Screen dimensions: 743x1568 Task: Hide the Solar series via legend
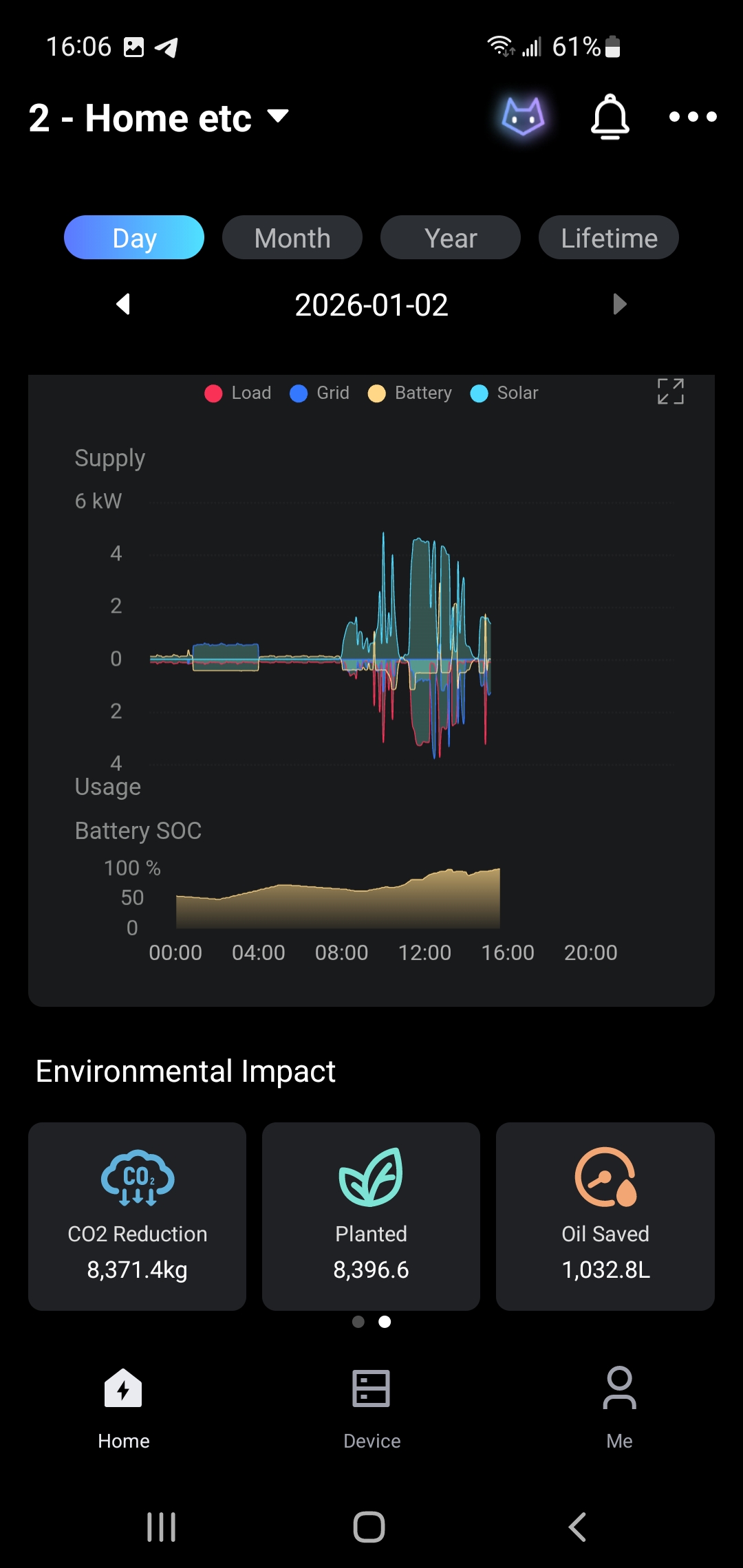point(504,393)
